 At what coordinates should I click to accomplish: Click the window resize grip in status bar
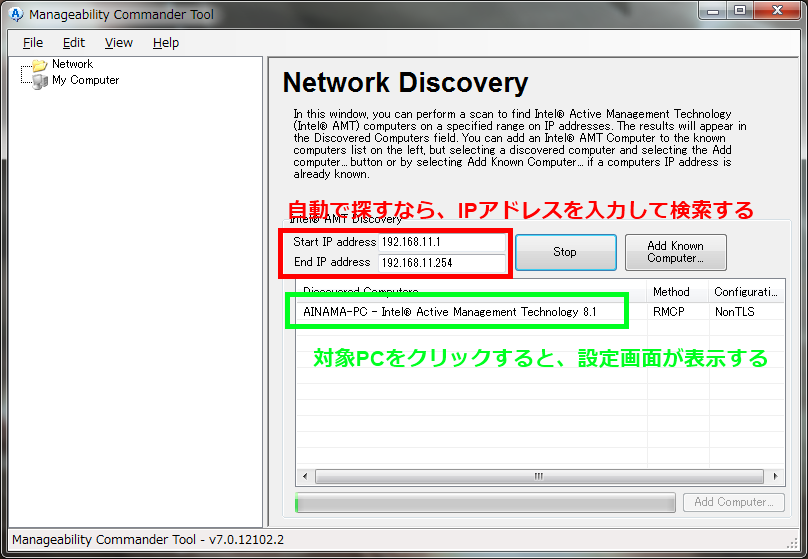click(793, 542)
